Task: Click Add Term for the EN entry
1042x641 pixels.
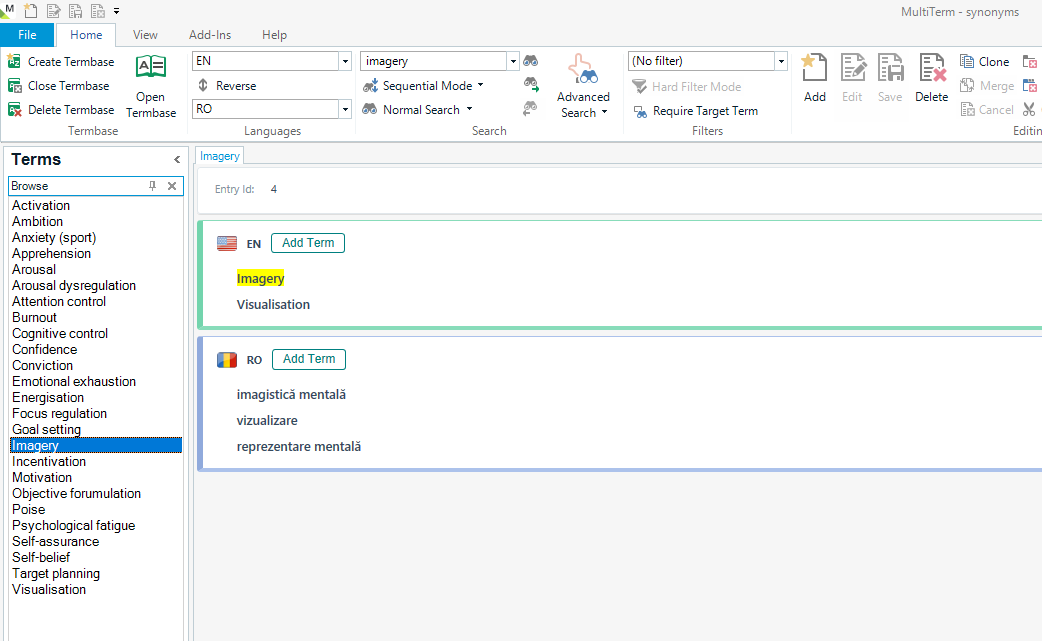Action: [x=307, y=242]
